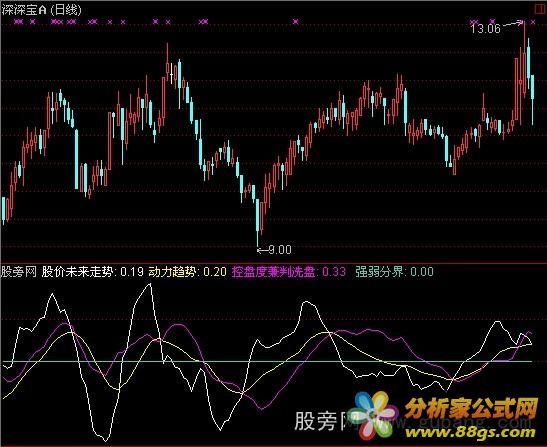Screen dimensions: 547x447
Task: Click the 13.06 high price label
Action: pos(485,29)
